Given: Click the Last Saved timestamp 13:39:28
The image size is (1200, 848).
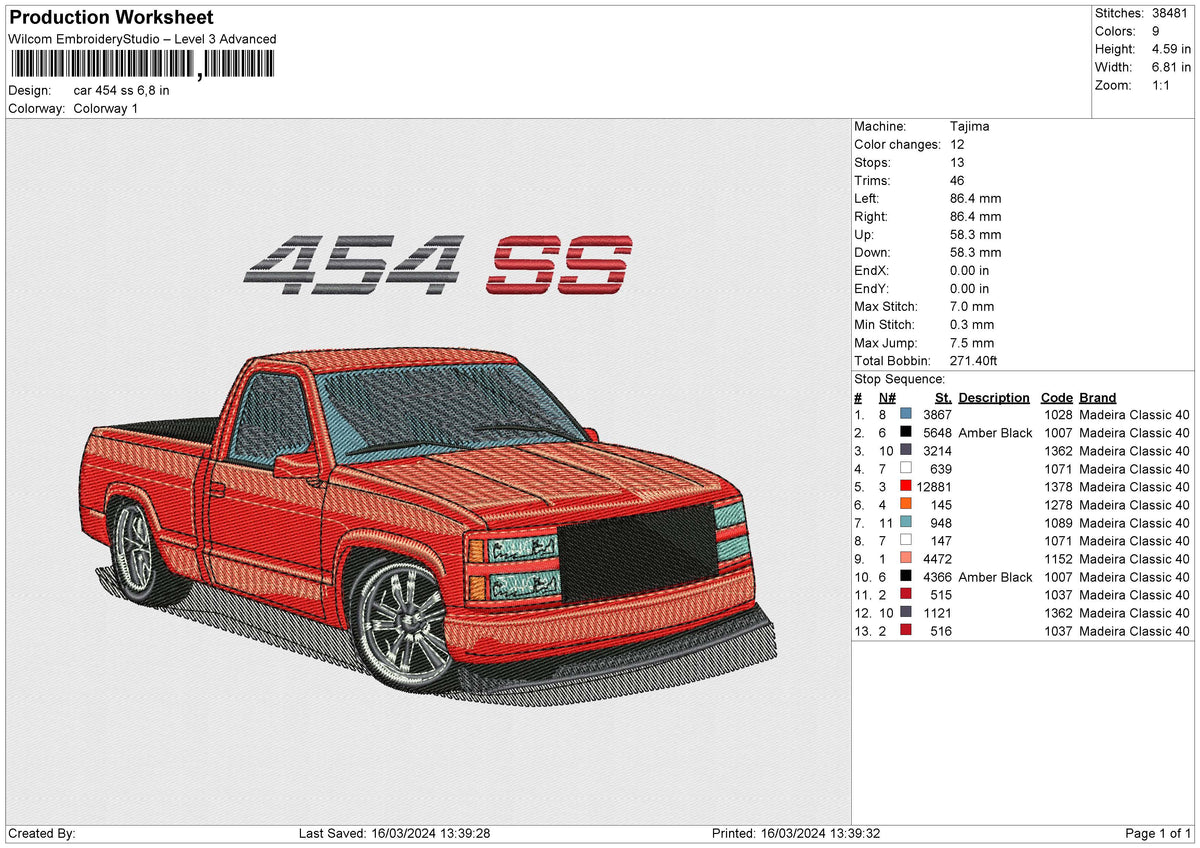Looking at the screenshot, I should click(x=464, y=834).
